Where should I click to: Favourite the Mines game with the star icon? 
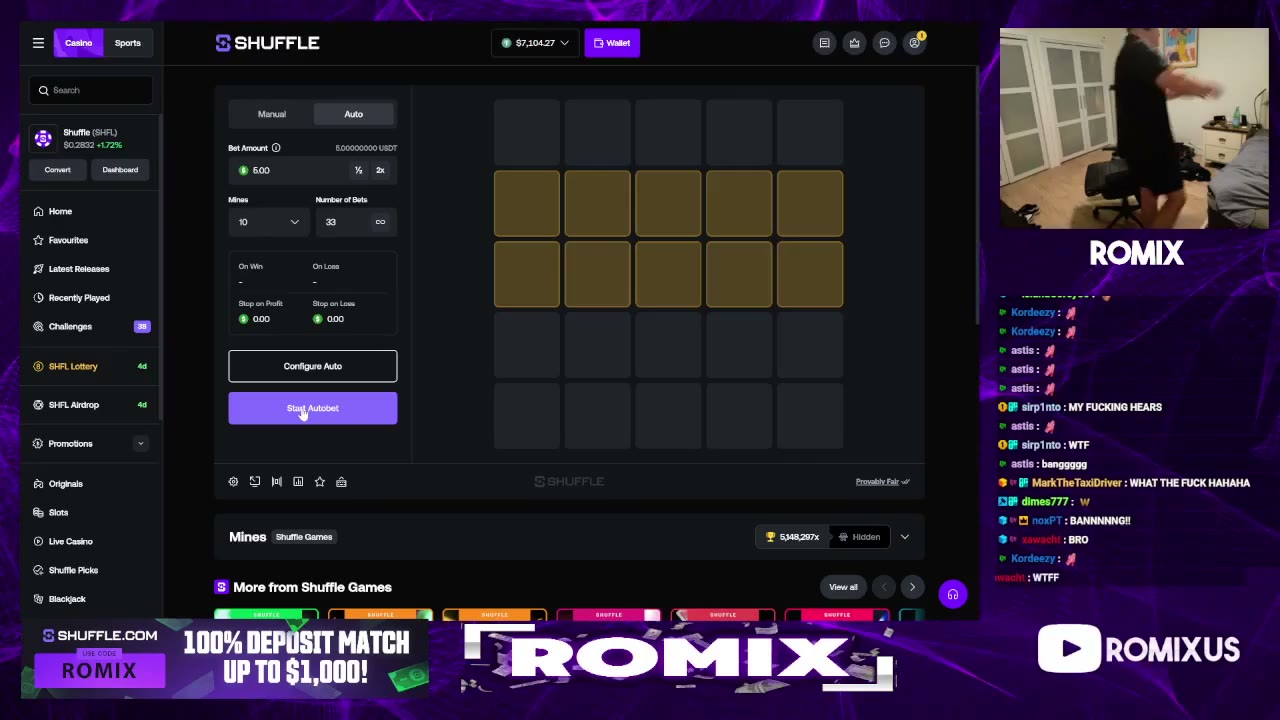[x=320, y=482]
